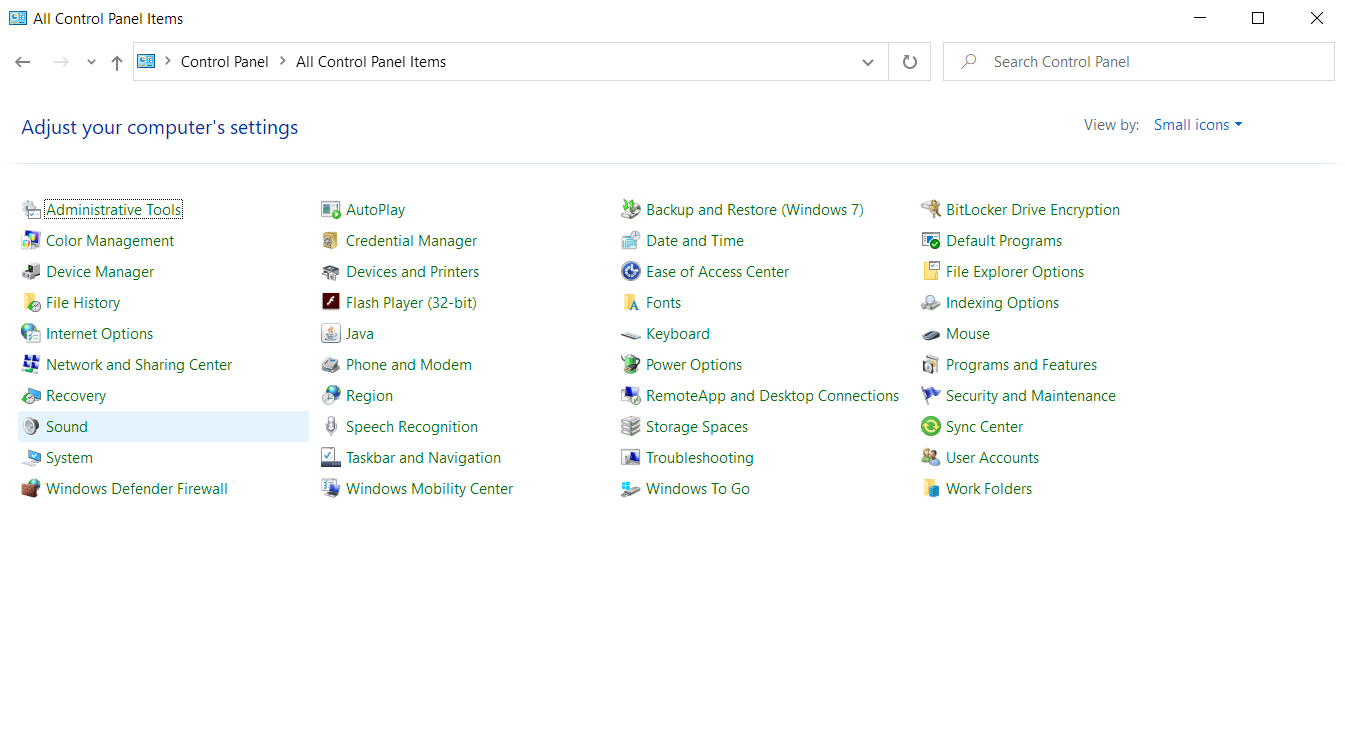Click the Sync Center green icon
Screen dimensions: 1345x737
click(x=931, y=427)
